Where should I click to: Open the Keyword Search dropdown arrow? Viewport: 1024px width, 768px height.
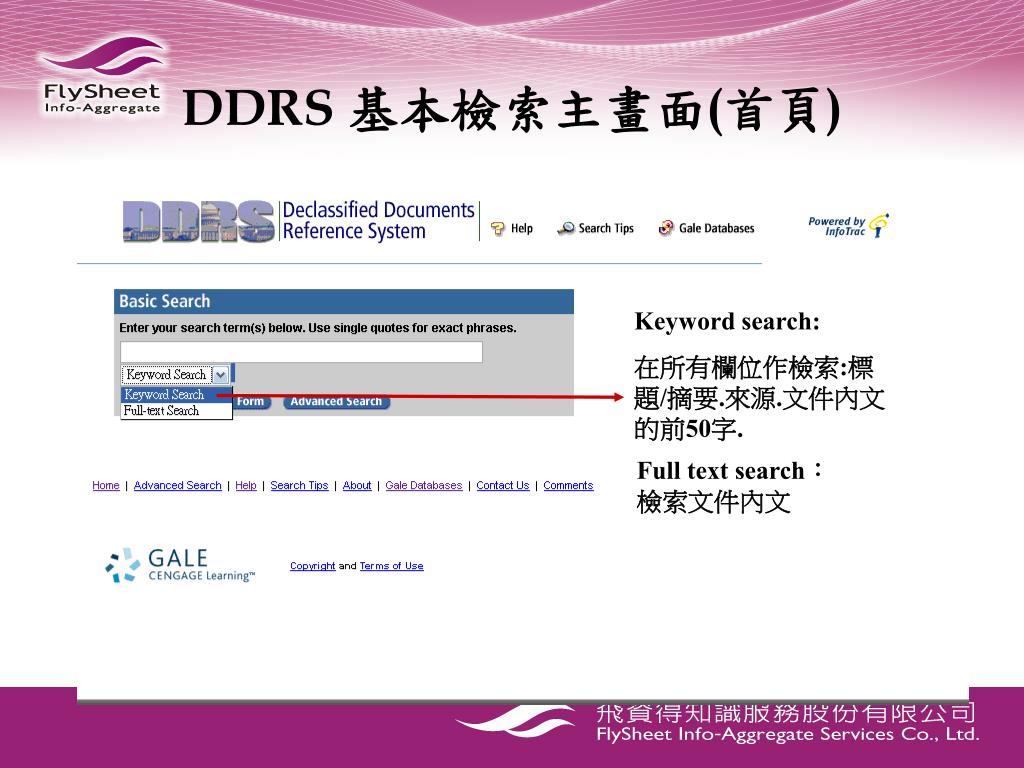coord(221,375)
